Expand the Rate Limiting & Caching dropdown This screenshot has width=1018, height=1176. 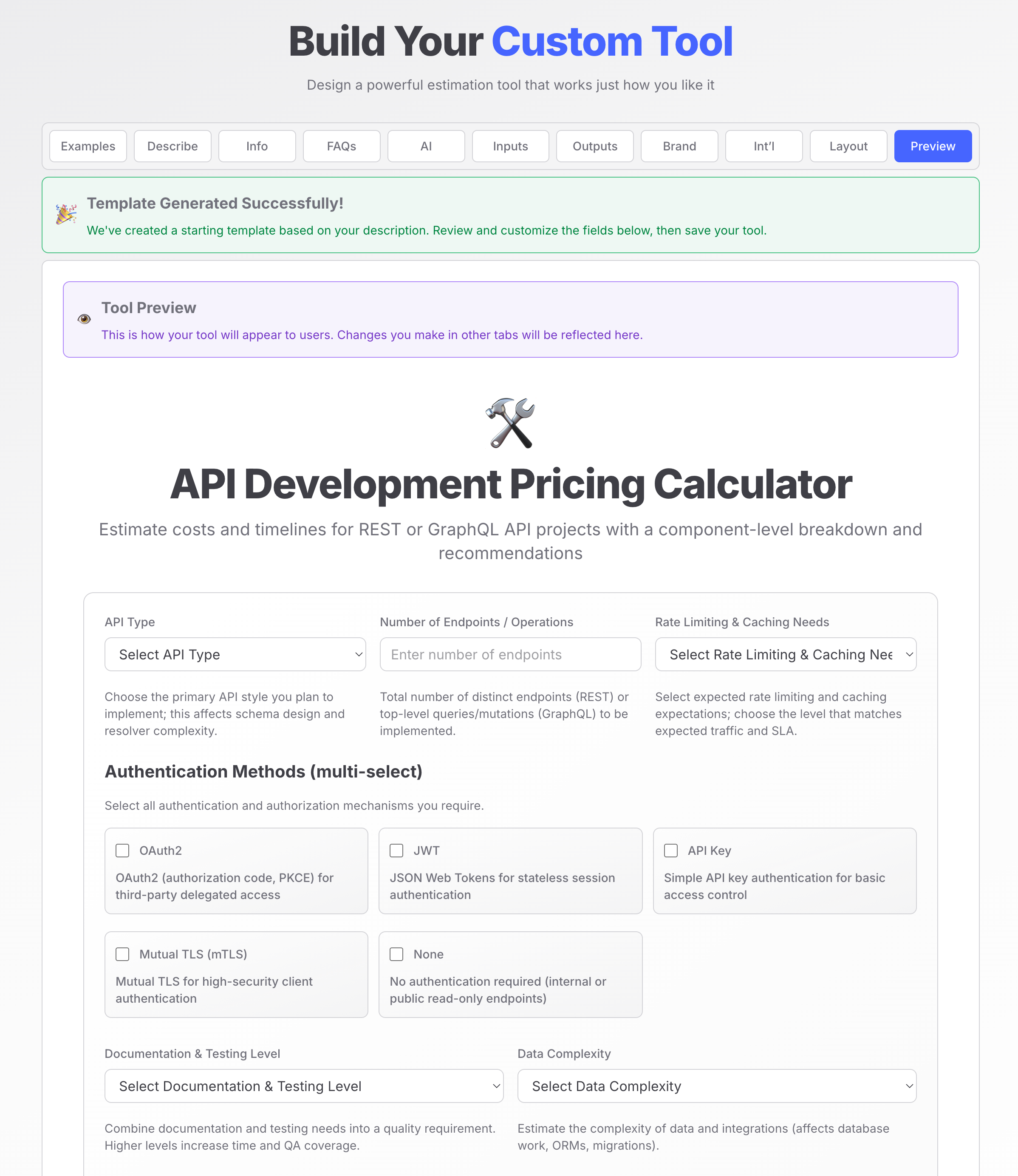click(785, 654)
